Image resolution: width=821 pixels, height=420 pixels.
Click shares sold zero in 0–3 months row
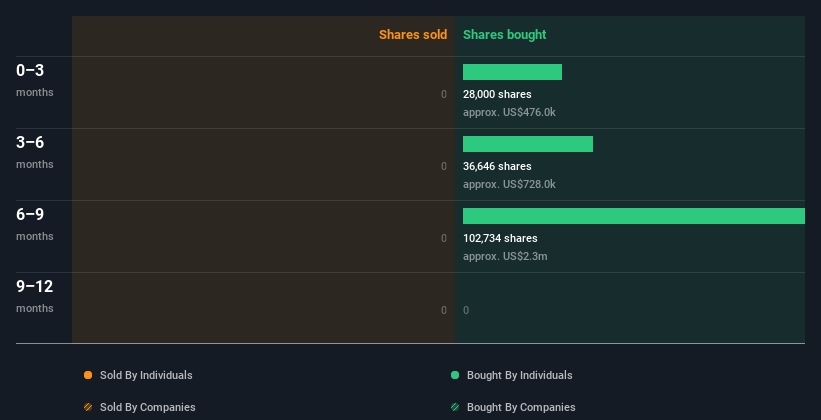(x=444, y=94)
